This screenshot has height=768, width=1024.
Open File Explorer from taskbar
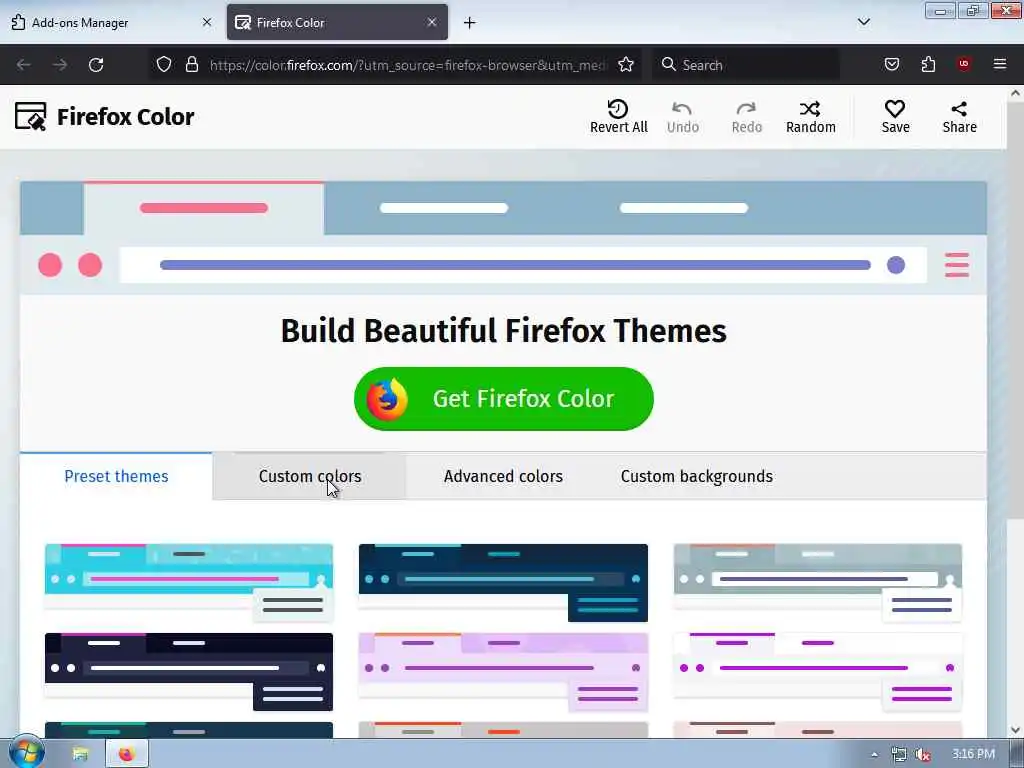[80, 754]
